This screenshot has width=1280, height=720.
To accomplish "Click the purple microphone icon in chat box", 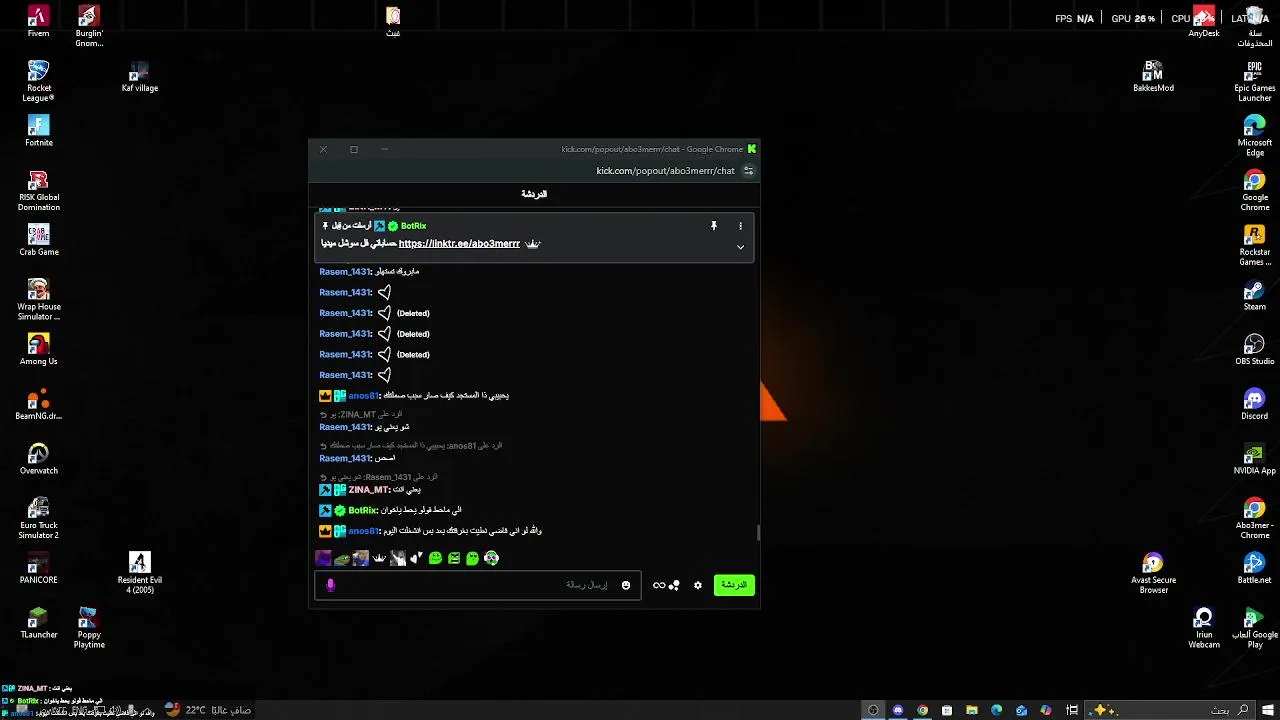I will [330, 585].
